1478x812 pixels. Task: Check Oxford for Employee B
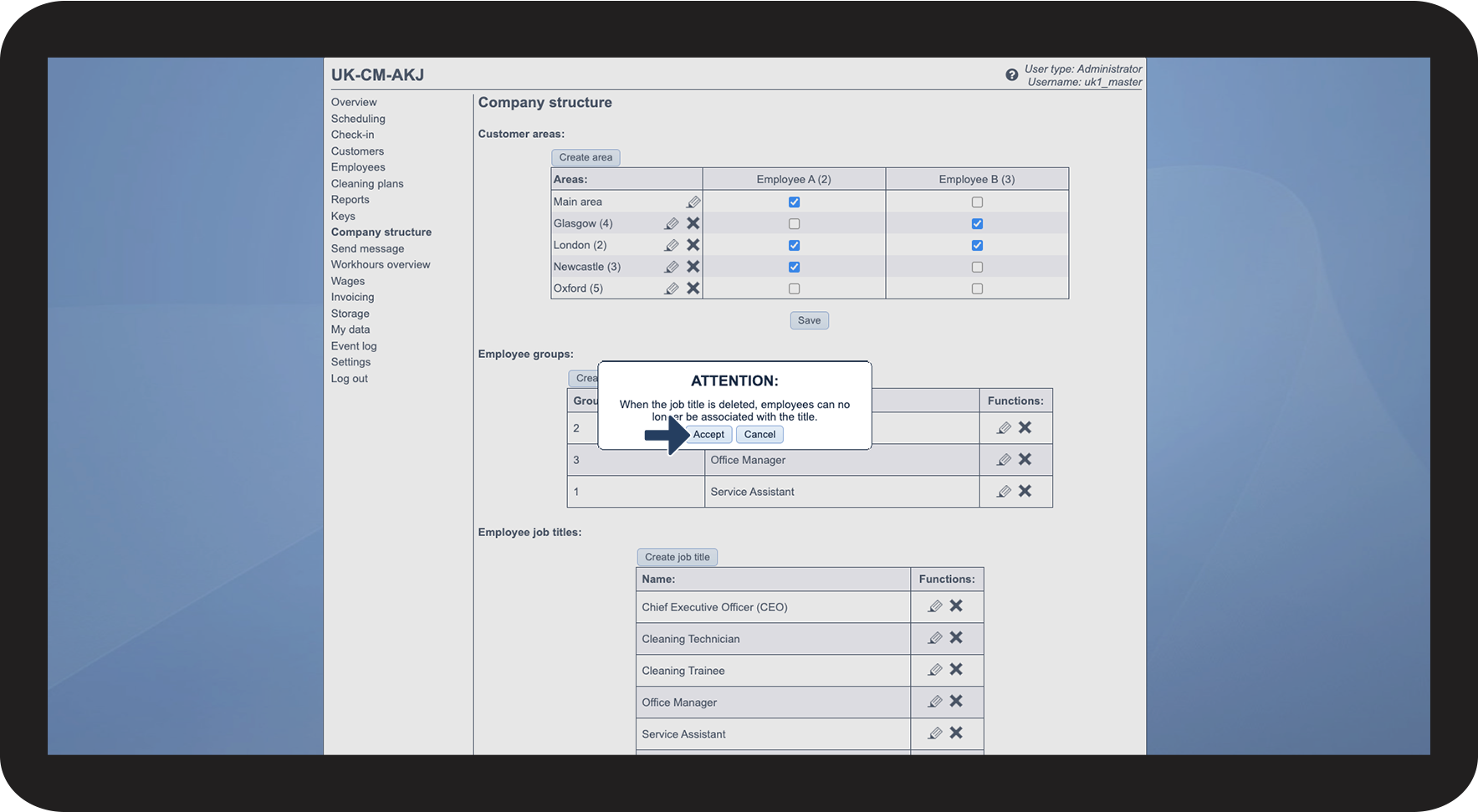click(x=977, y=289)
